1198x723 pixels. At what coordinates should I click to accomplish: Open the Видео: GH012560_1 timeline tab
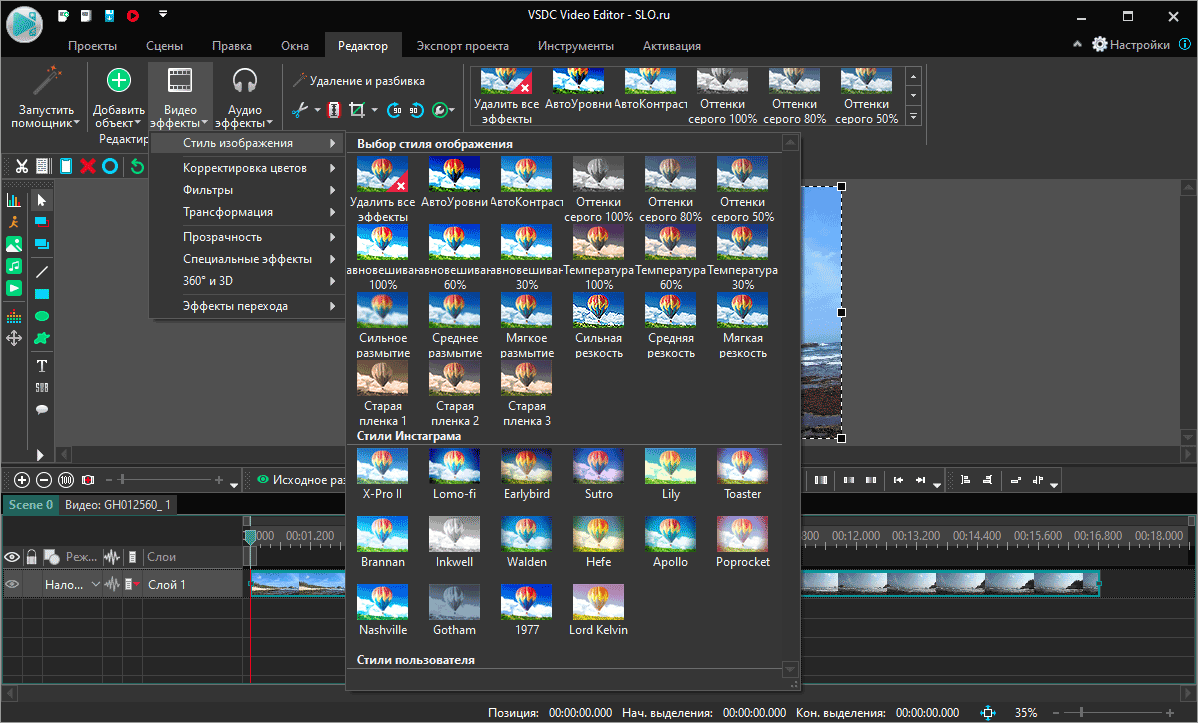(x=118, y=504)
